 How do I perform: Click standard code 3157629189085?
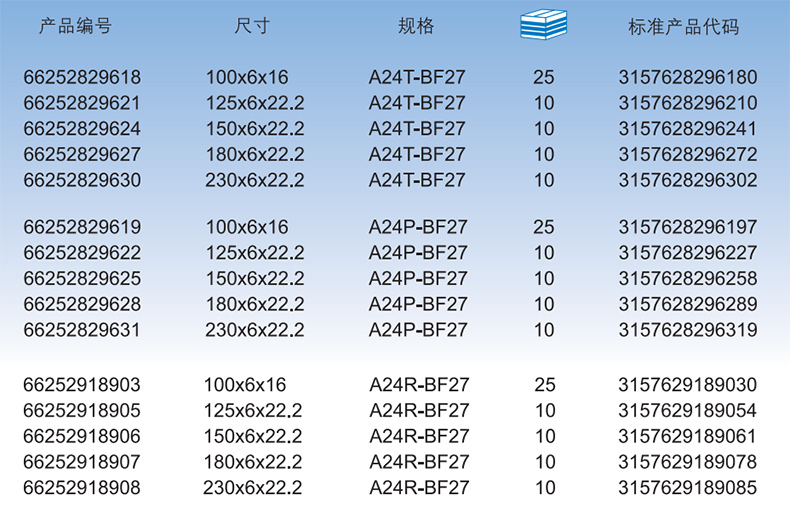(x=688, y=488)
